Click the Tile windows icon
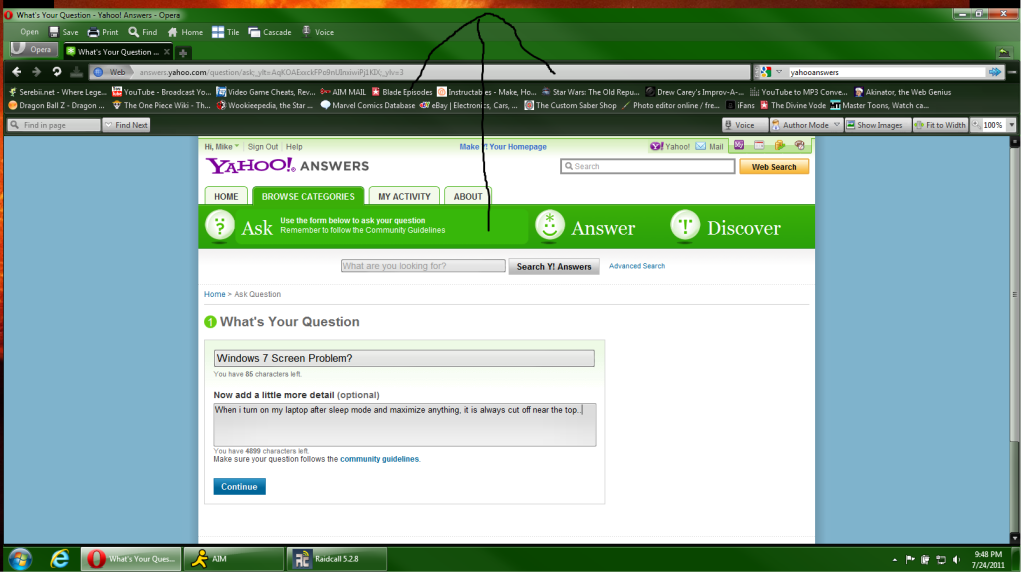 click(226, 32)
